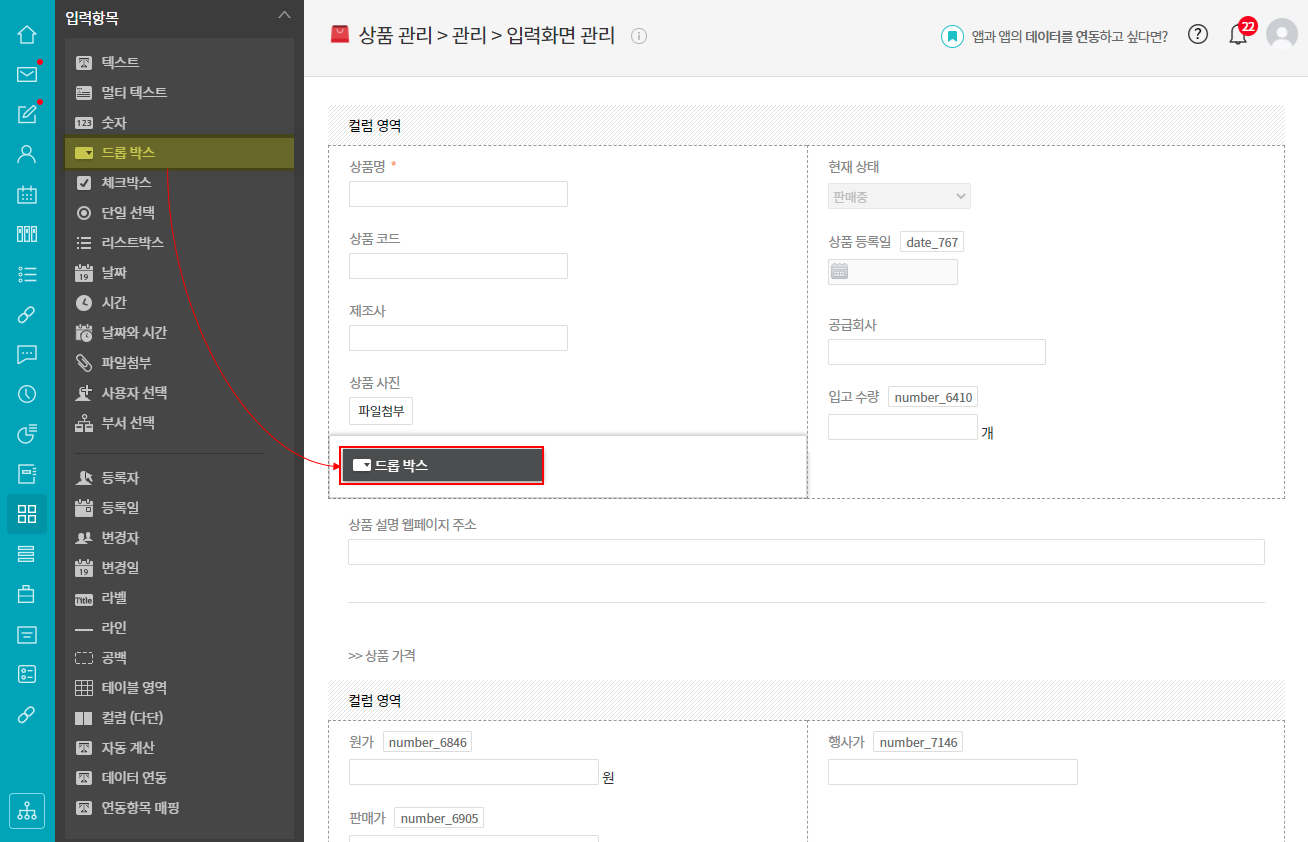Screen dimensions: 1308x842
Task: Select the 드롭 박스 item in list
Action: (x=128, y=153)
